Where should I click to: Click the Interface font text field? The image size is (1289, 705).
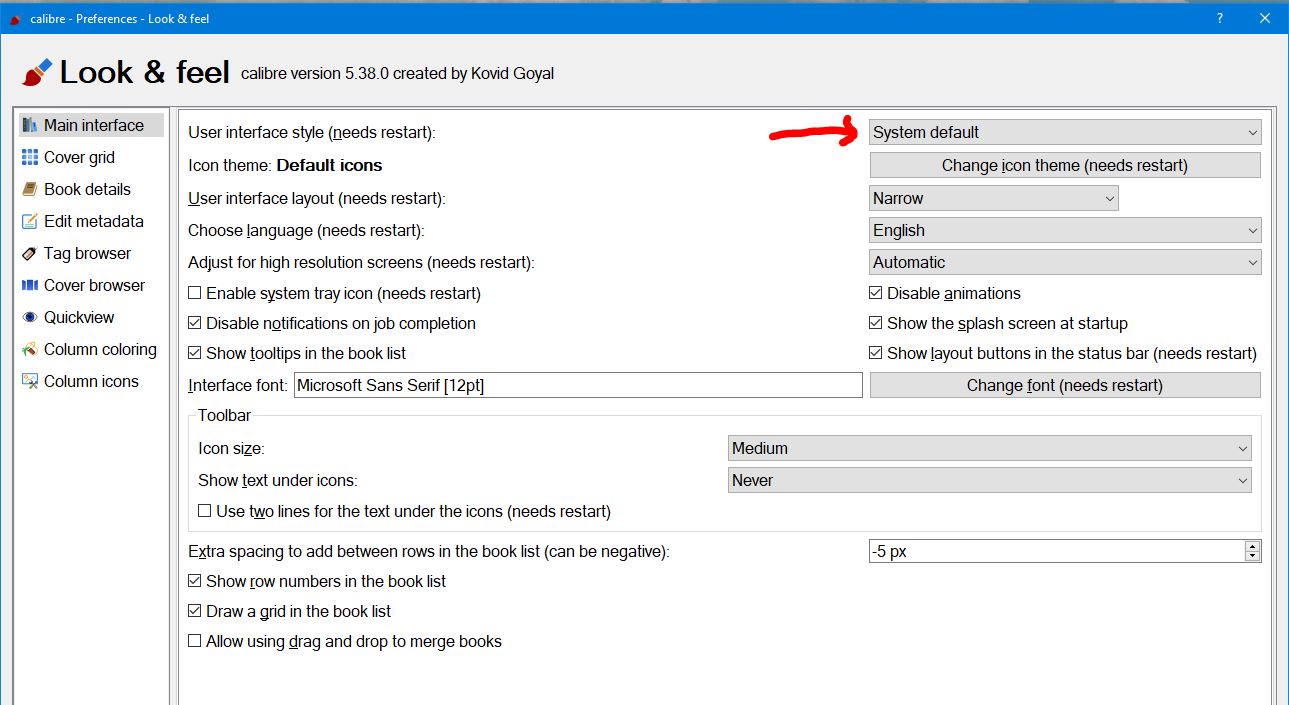click(577, 385)
